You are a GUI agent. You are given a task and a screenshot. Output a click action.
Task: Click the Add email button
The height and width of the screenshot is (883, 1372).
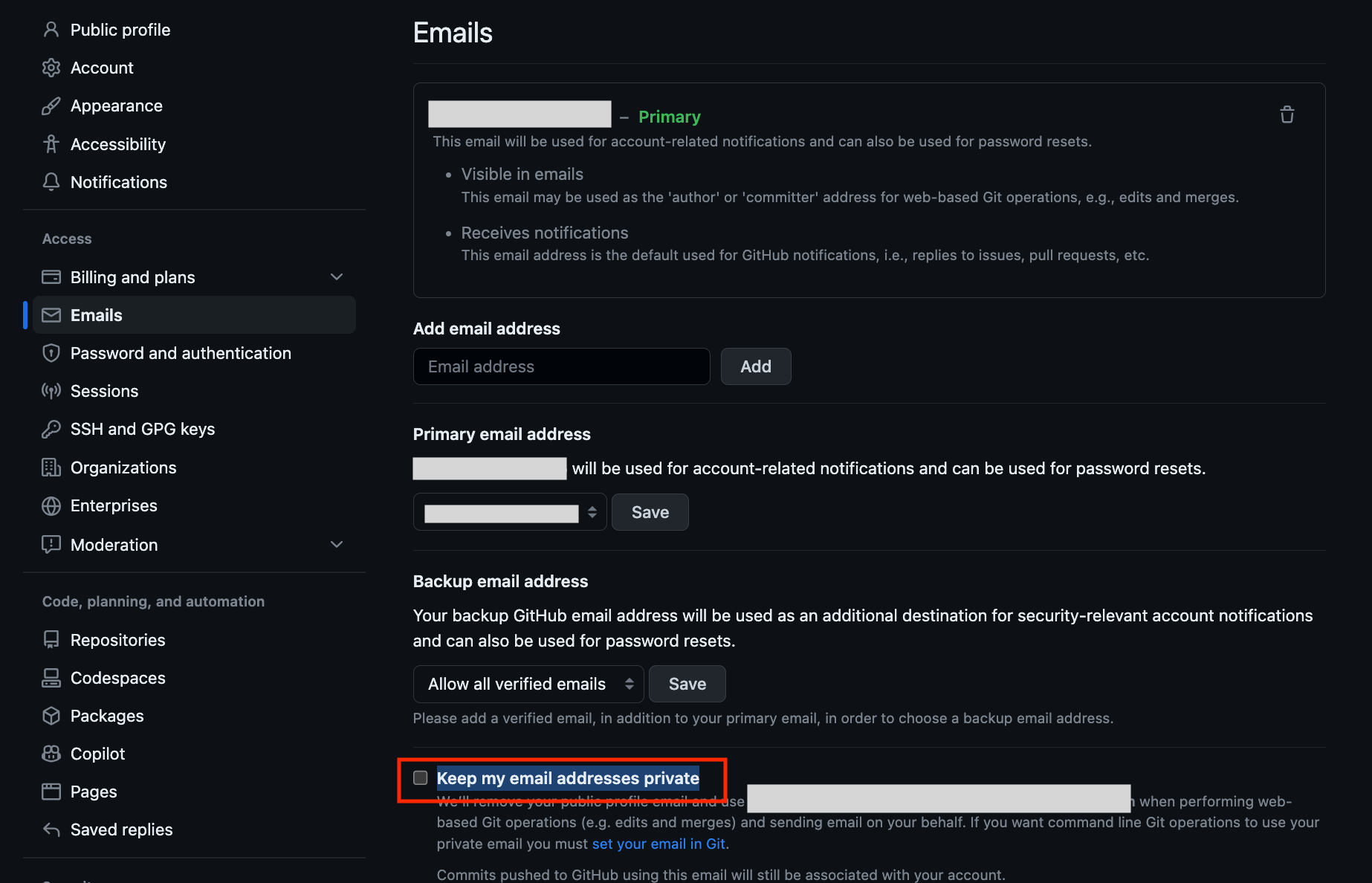tap(756, 366)
